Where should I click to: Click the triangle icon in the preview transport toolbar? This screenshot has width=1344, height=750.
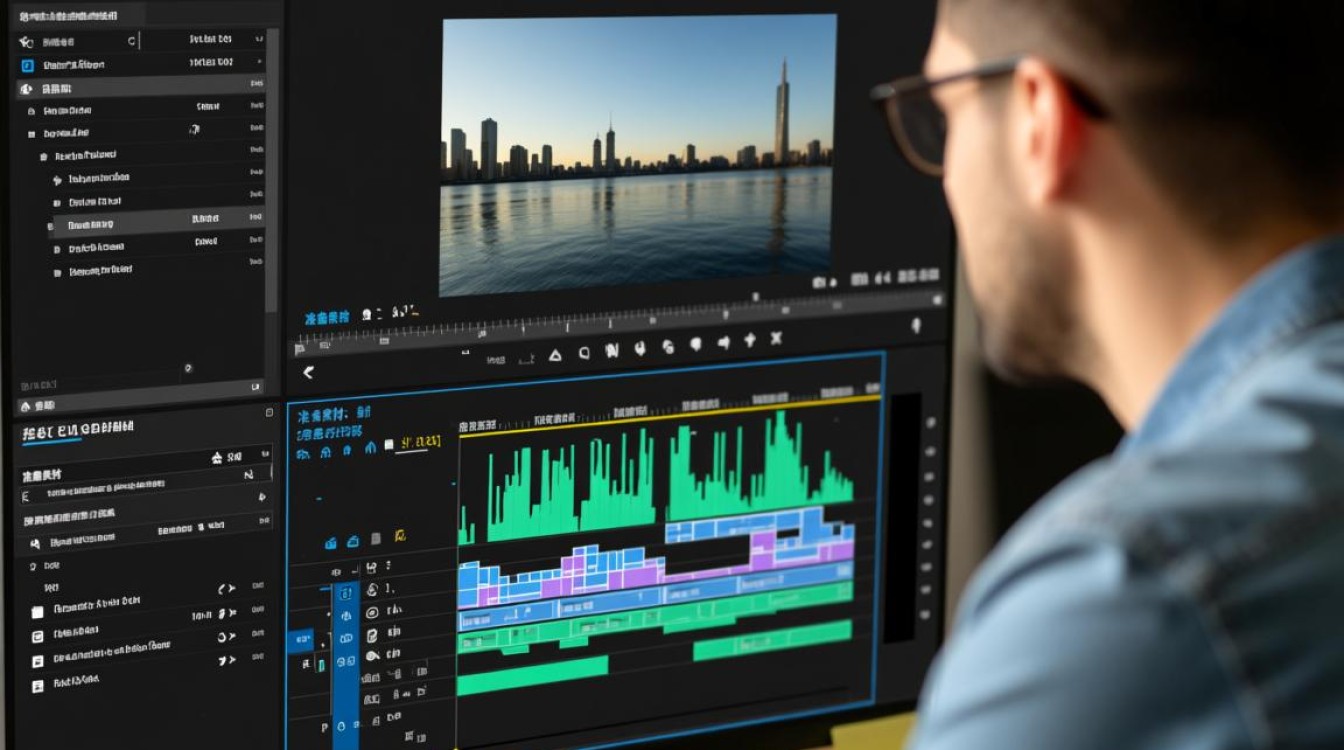coord(555,353)
